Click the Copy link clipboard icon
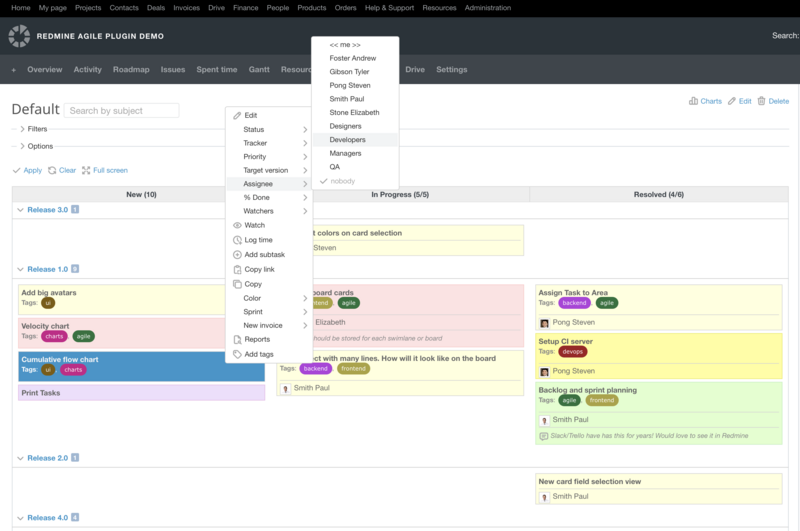Viewport: 800px width, 531px height. coord(237,270)
